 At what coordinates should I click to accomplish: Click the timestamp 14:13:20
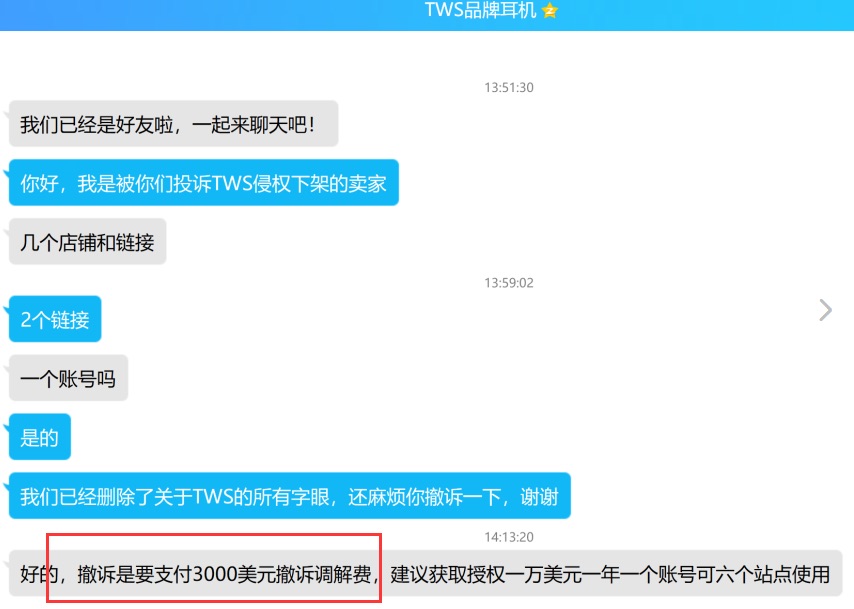click(x=509, y=537)
